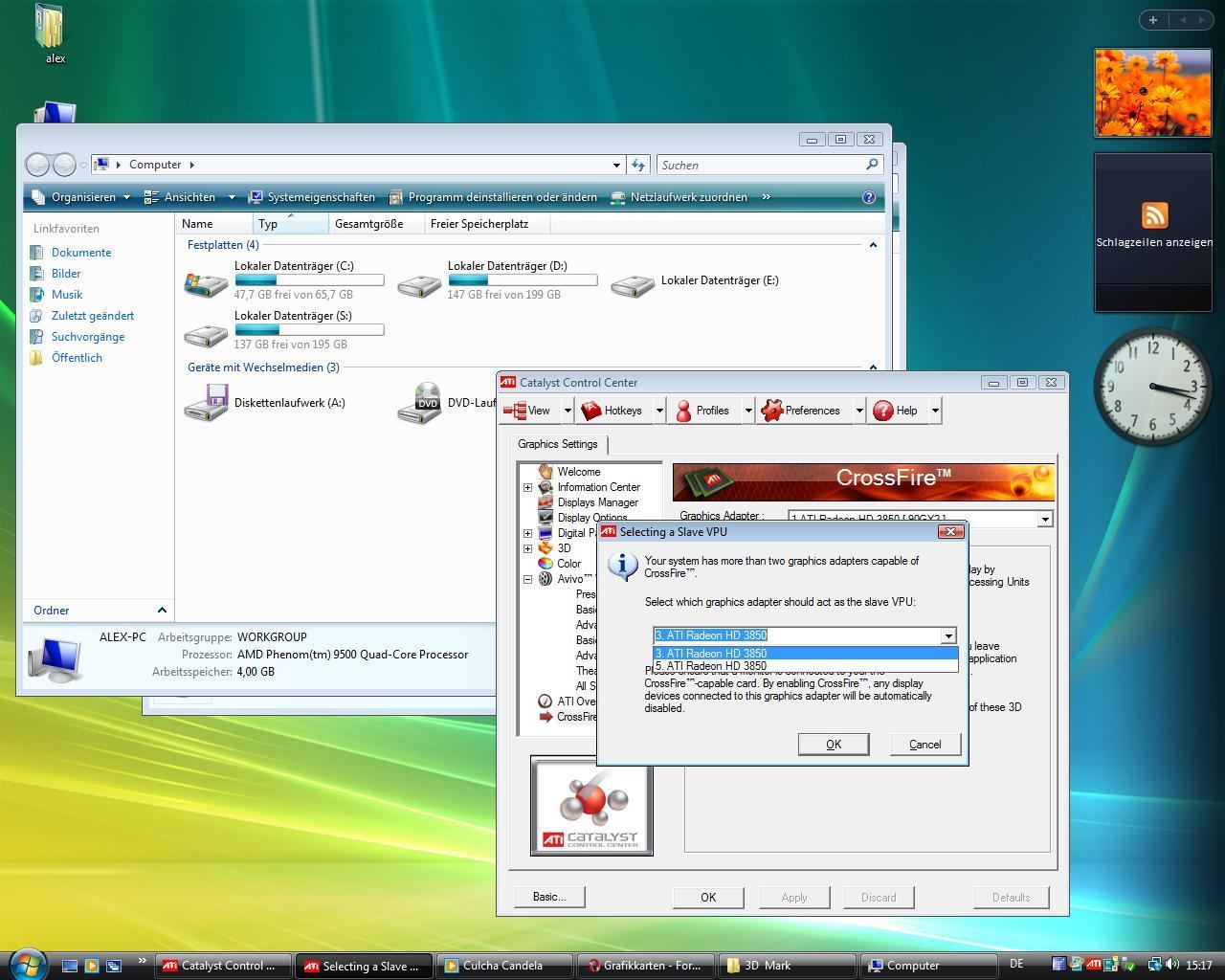Click the Catalyst Control Center logo image
Viewport: 1225px width, 980px height.
[591, 806]
